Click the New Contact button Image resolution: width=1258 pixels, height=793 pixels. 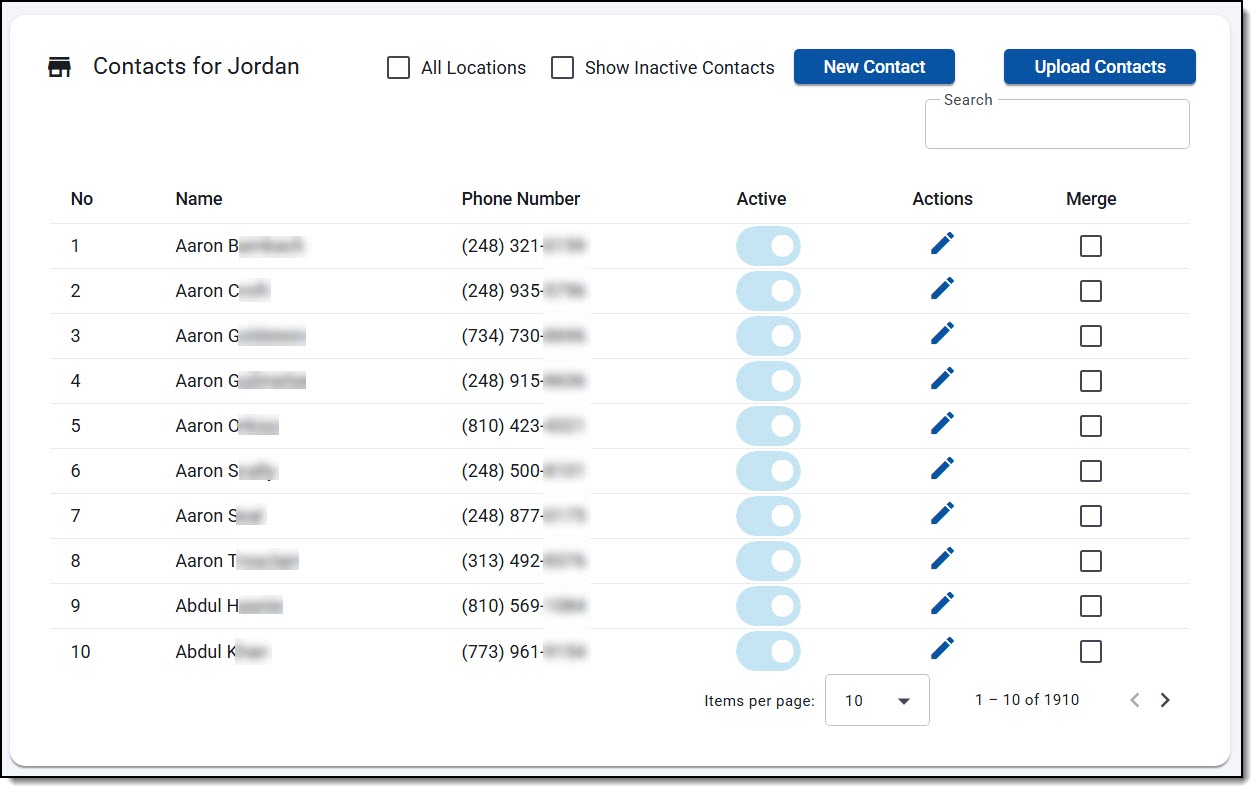pyautogui.click(x=874, y=67)
